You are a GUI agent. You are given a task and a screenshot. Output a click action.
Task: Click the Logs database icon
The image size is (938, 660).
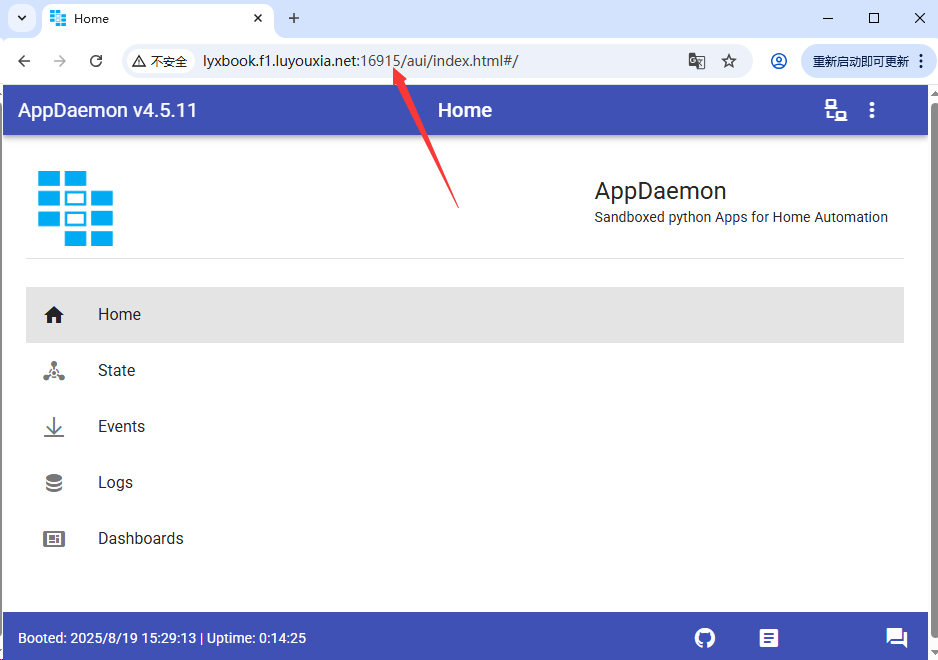[53, 482]
